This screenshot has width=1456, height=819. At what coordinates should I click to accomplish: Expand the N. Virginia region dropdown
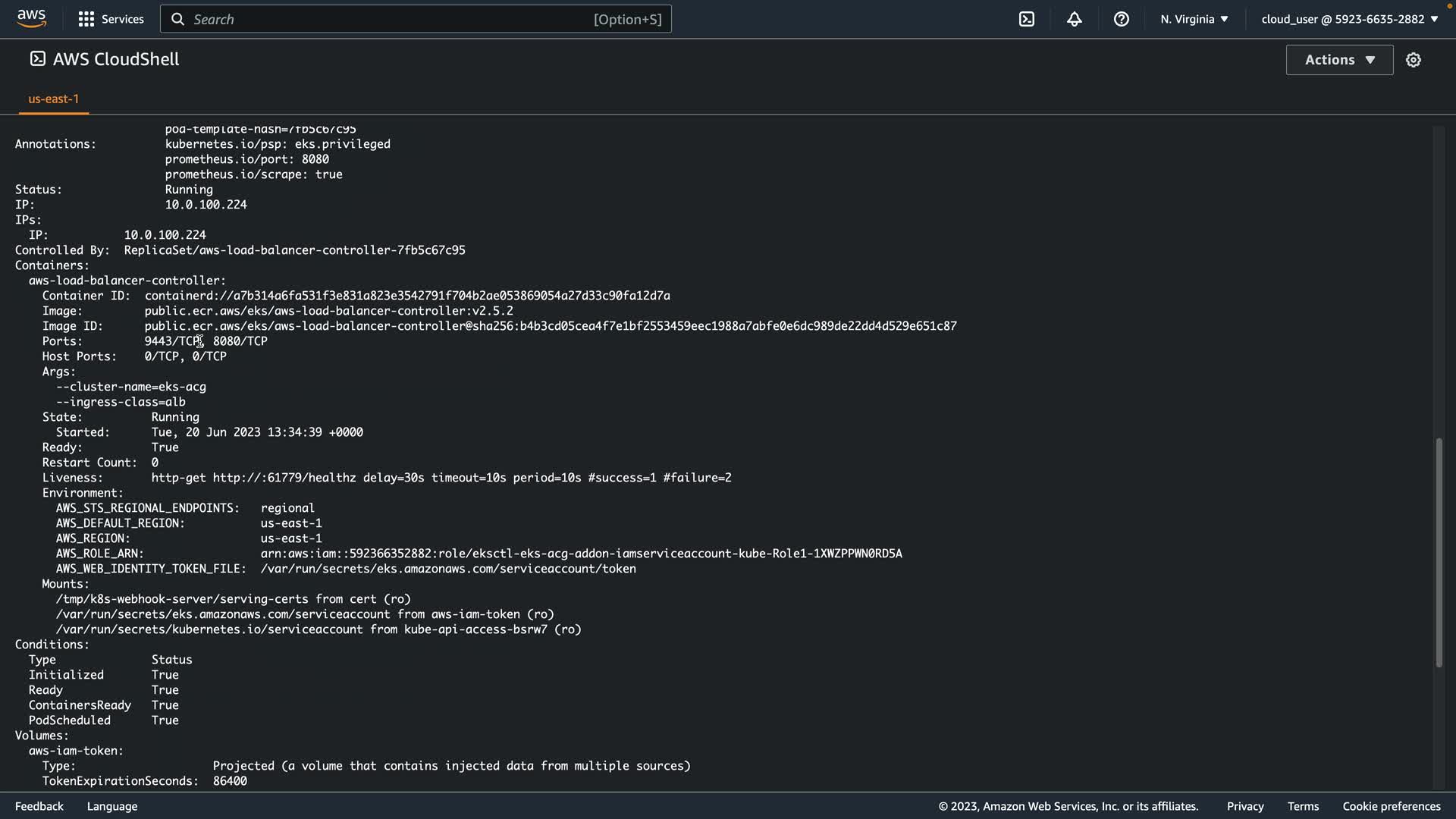coord(1194,19)
